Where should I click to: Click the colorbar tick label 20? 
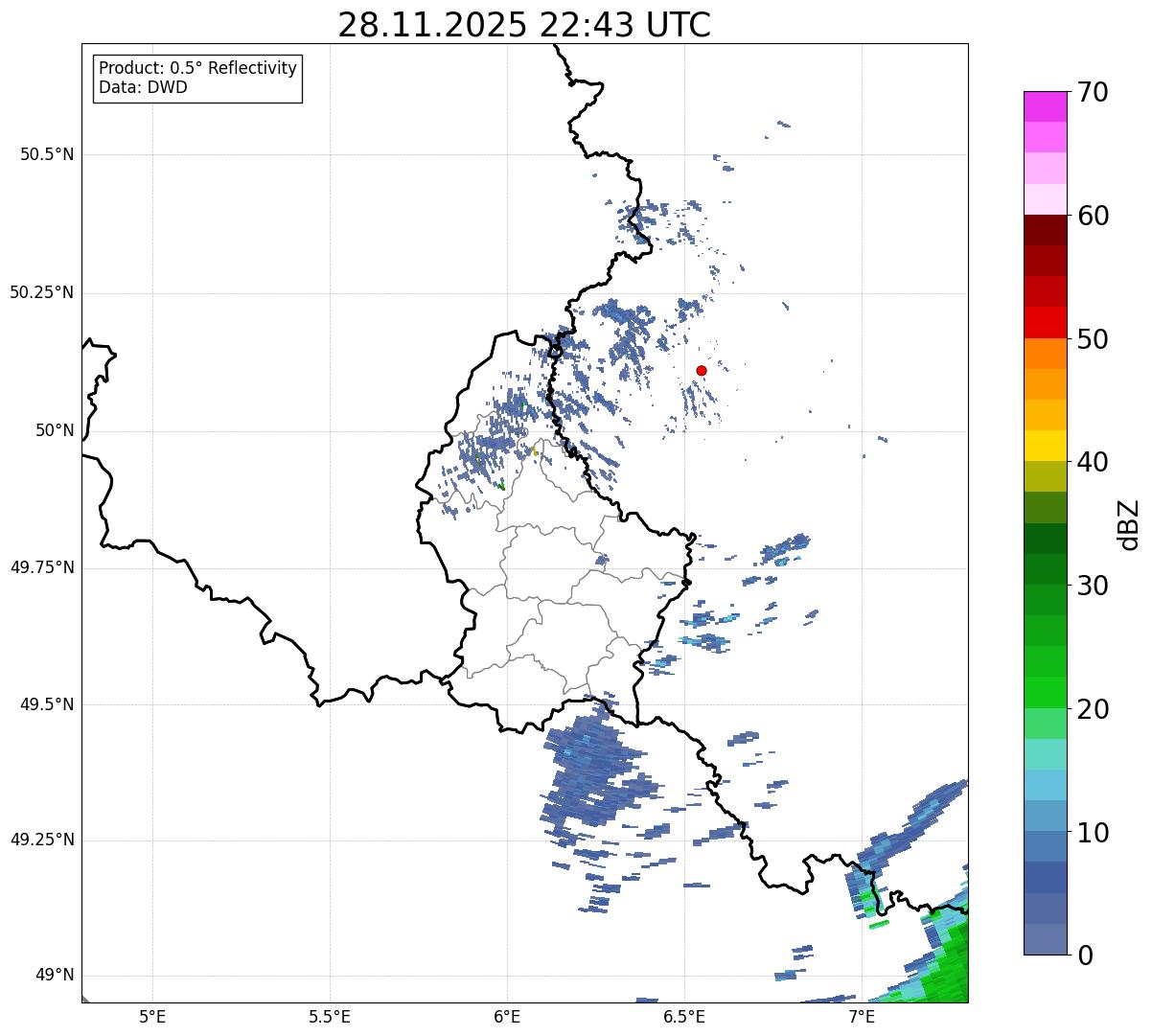(1093, 709)
